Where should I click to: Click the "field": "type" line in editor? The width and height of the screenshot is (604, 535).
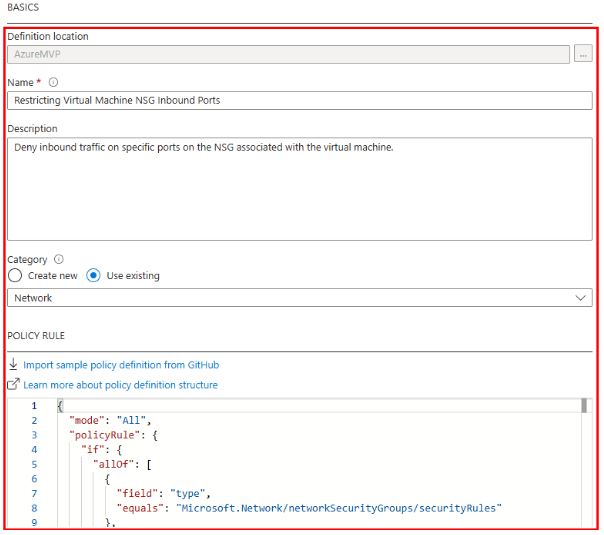(164, 493)
